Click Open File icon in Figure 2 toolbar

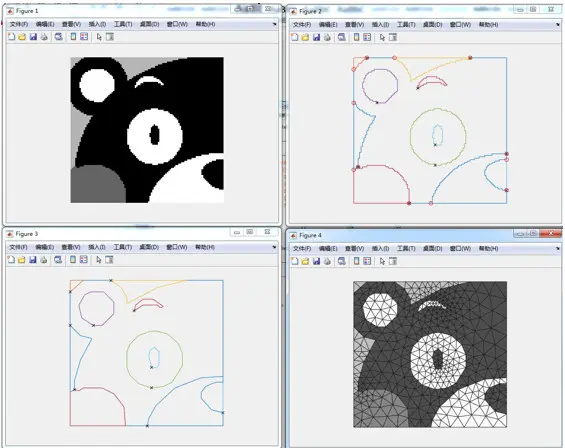306,37
